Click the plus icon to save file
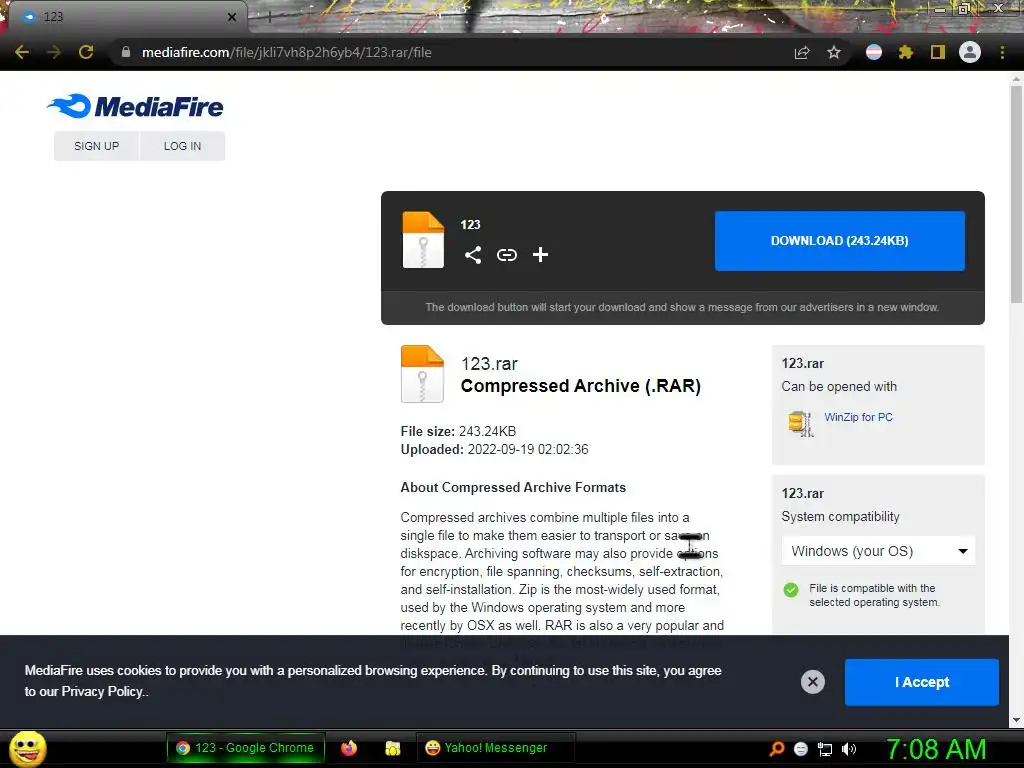1024x768 pixels. (540, 255)
